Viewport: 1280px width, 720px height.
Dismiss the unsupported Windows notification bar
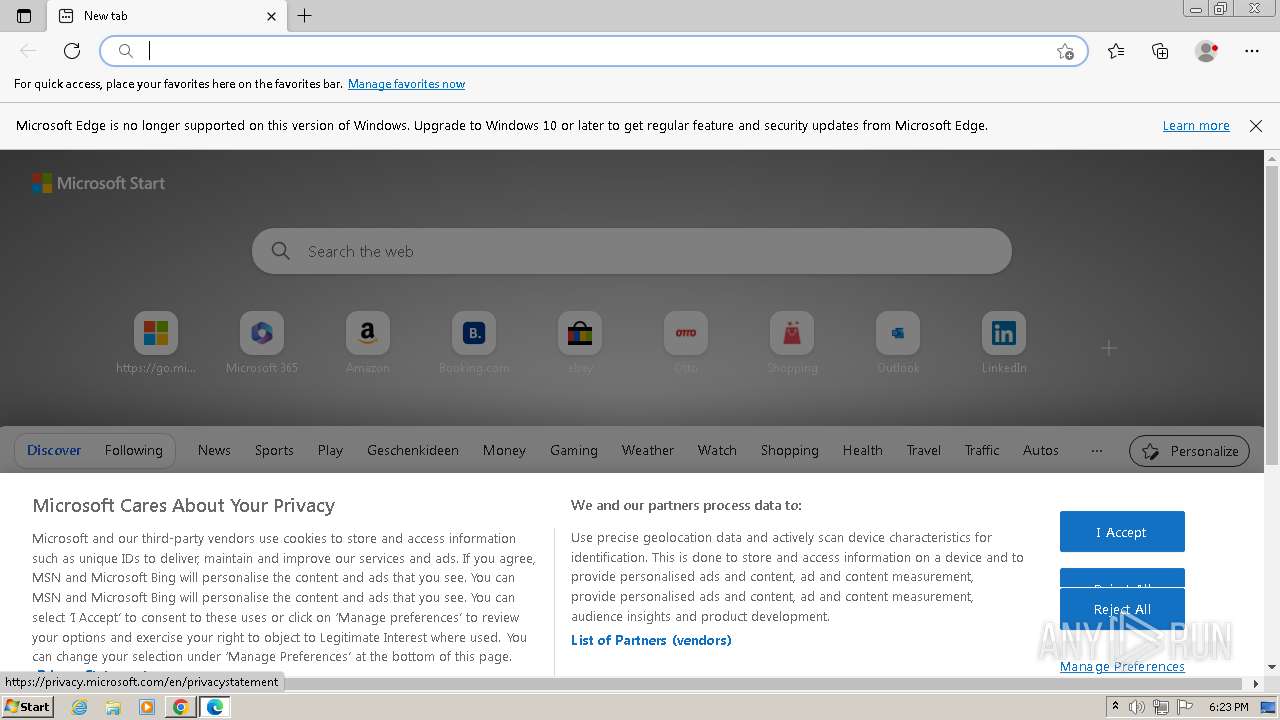tap(1256, 126)
